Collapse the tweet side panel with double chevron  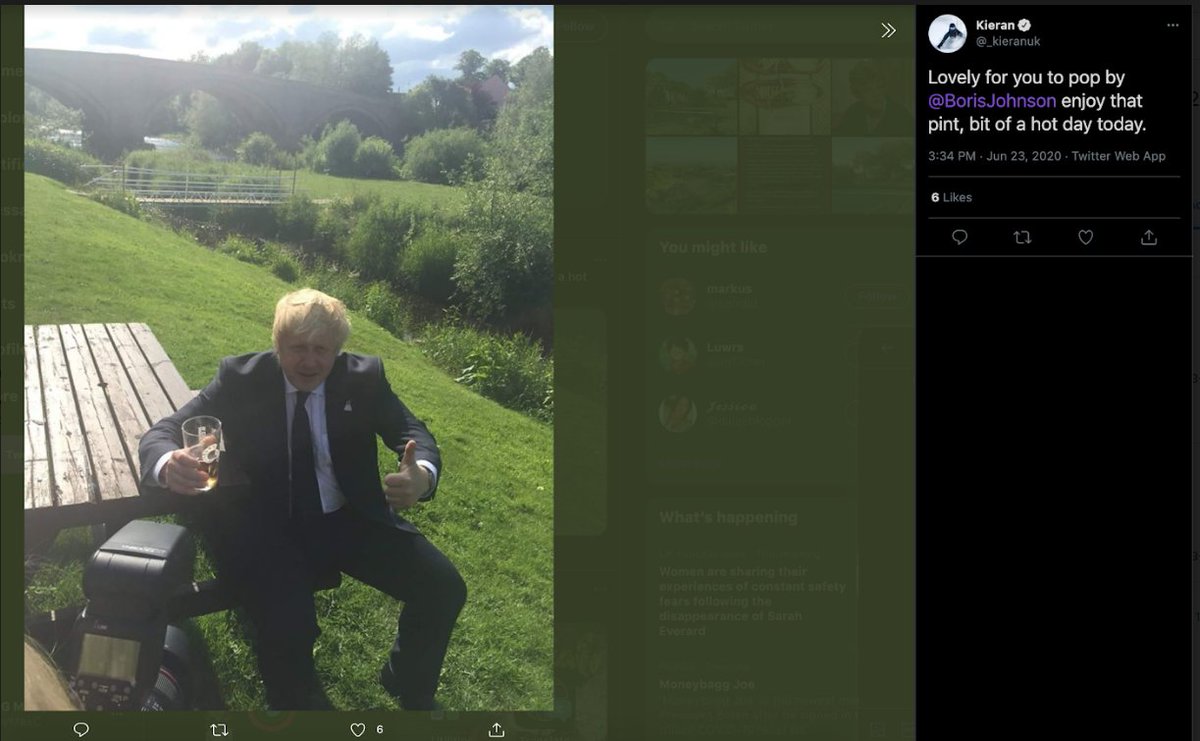point(888,31)
